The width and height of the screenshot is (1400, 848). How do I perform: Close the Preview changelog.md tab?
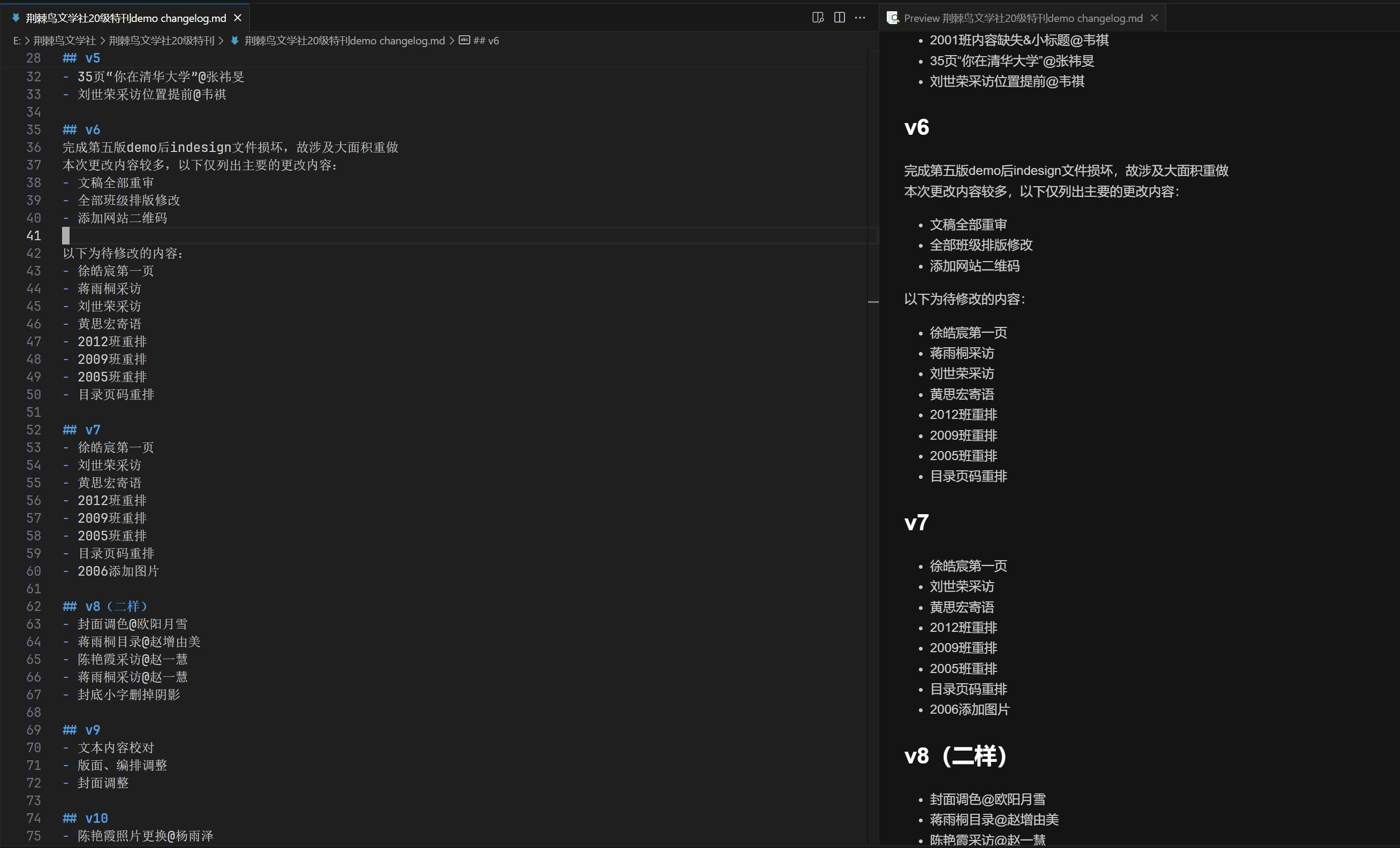point(1154,18)
